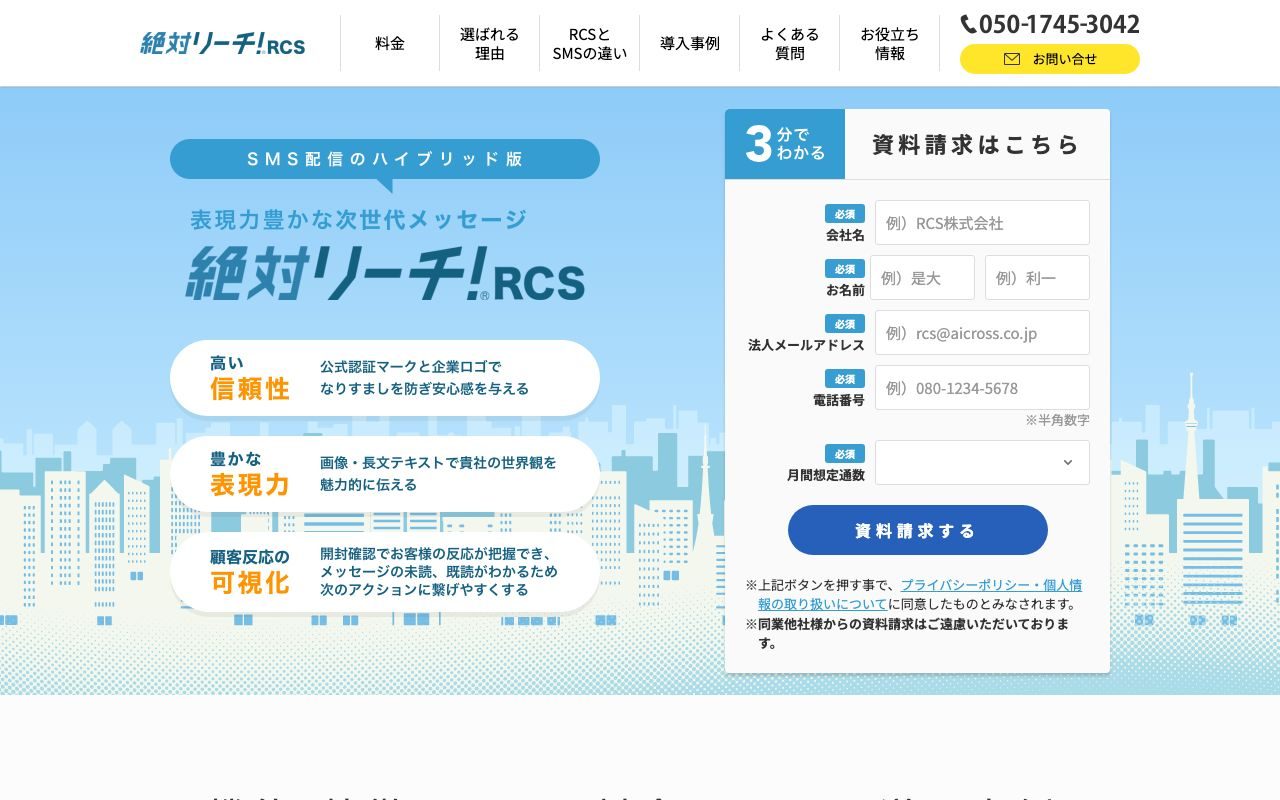The image size is (1280, 800).
Task: Click the 資料請求はこちら form heading
Action: click(x=977, y=144)
